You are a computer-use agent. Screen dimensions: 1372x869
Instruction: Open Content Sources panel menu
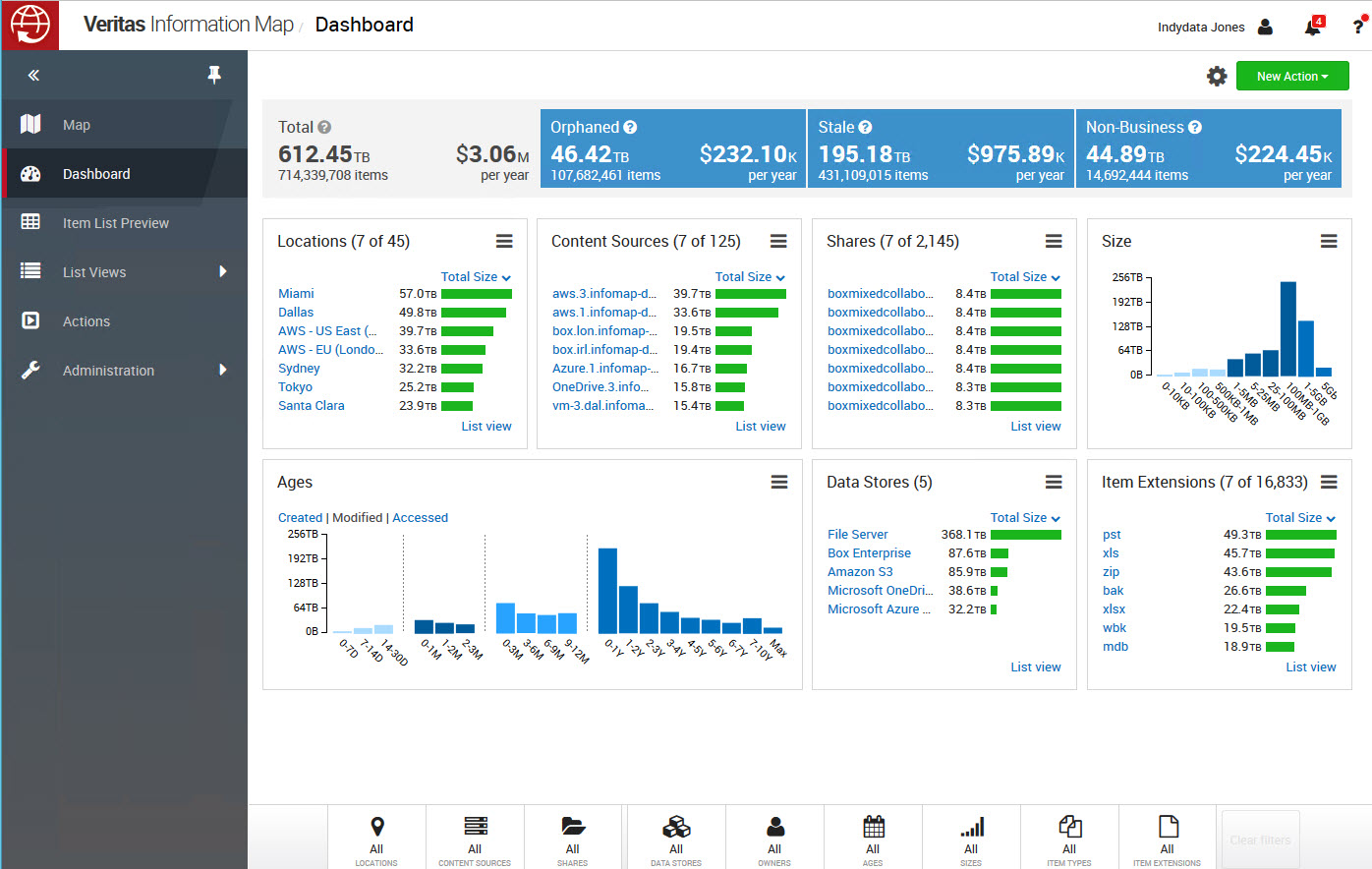778,241
